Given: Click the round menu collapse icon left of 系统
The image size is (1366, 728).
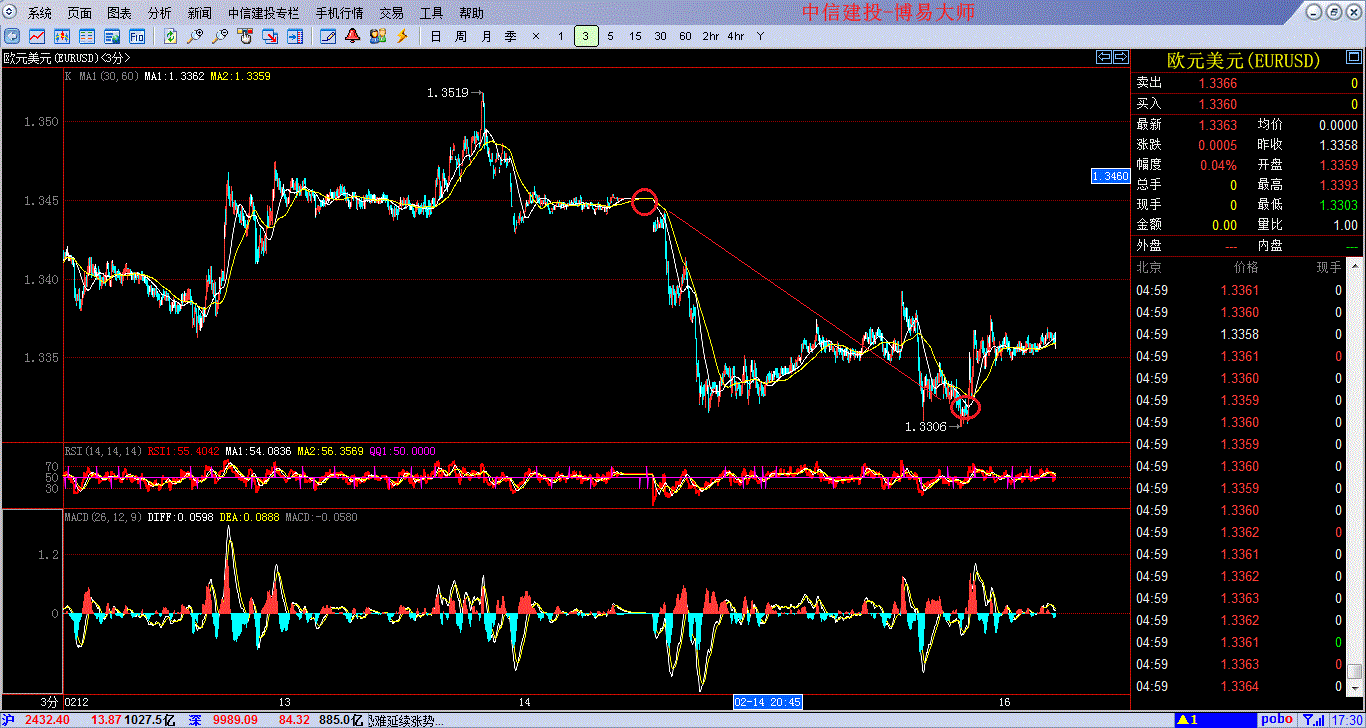Looking at the screenshot, I should 11,13.
